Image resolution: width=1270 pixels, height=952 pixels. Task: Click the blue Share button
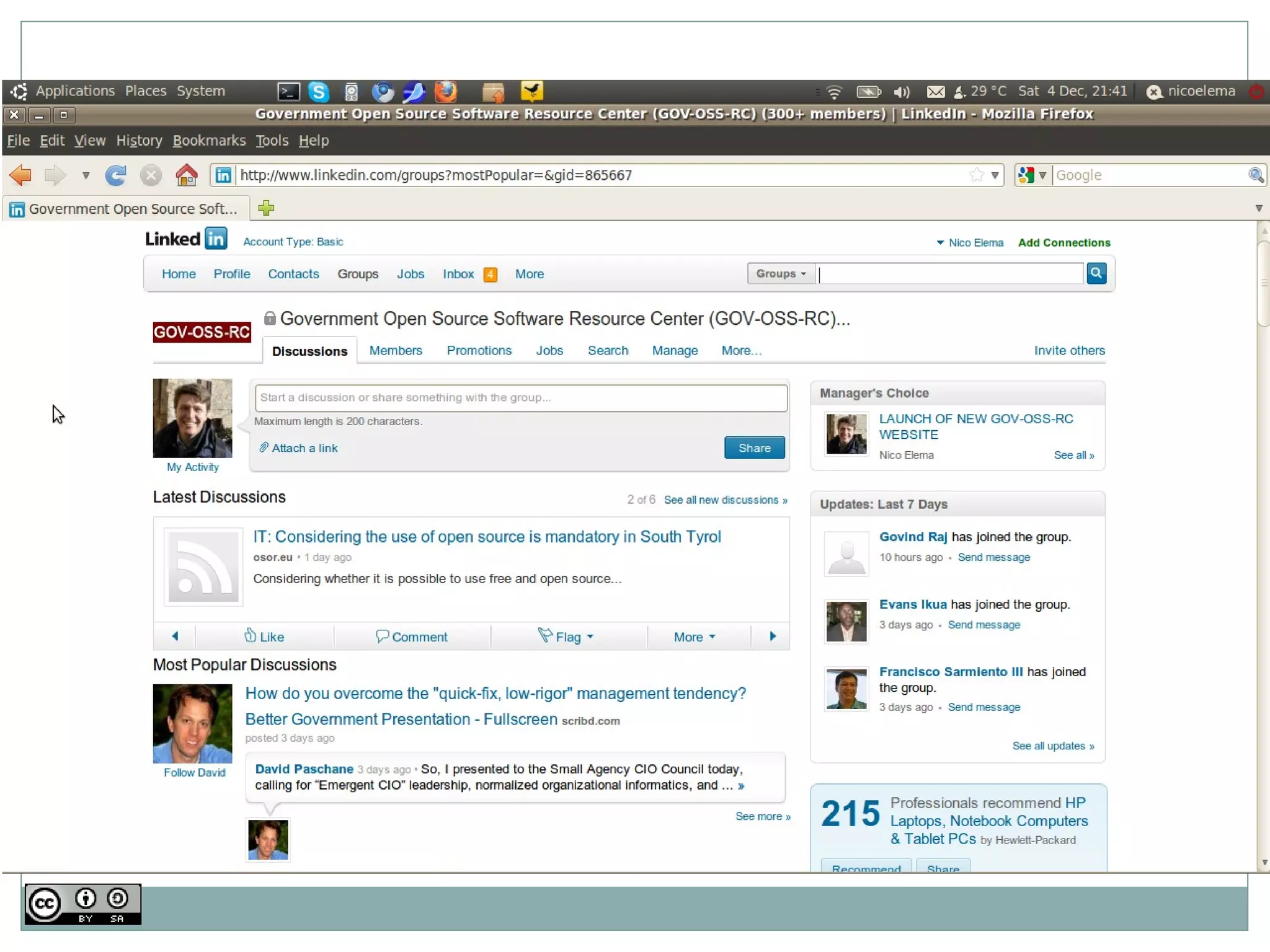click(754, 447)
